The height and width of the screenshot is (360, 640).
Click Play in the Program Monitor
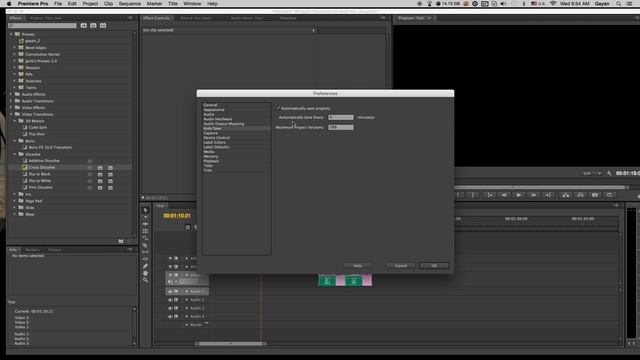pyautogui.click(x=518, y=195)
